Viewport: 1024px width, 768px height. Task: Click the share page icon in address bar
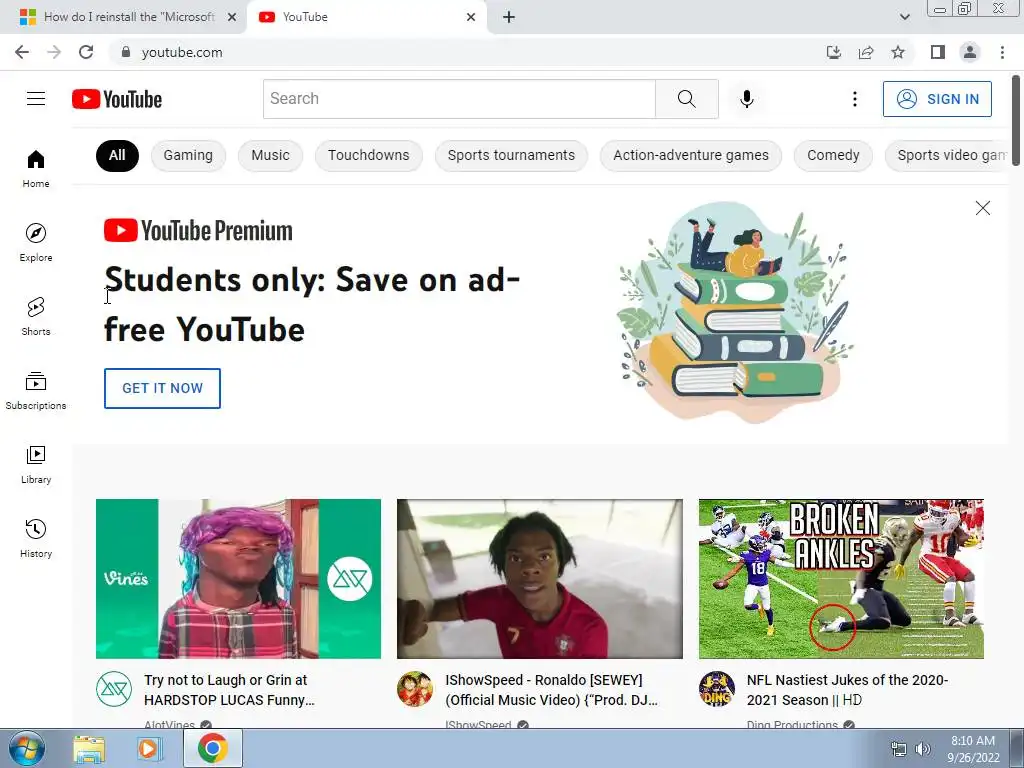click(866, 52)
